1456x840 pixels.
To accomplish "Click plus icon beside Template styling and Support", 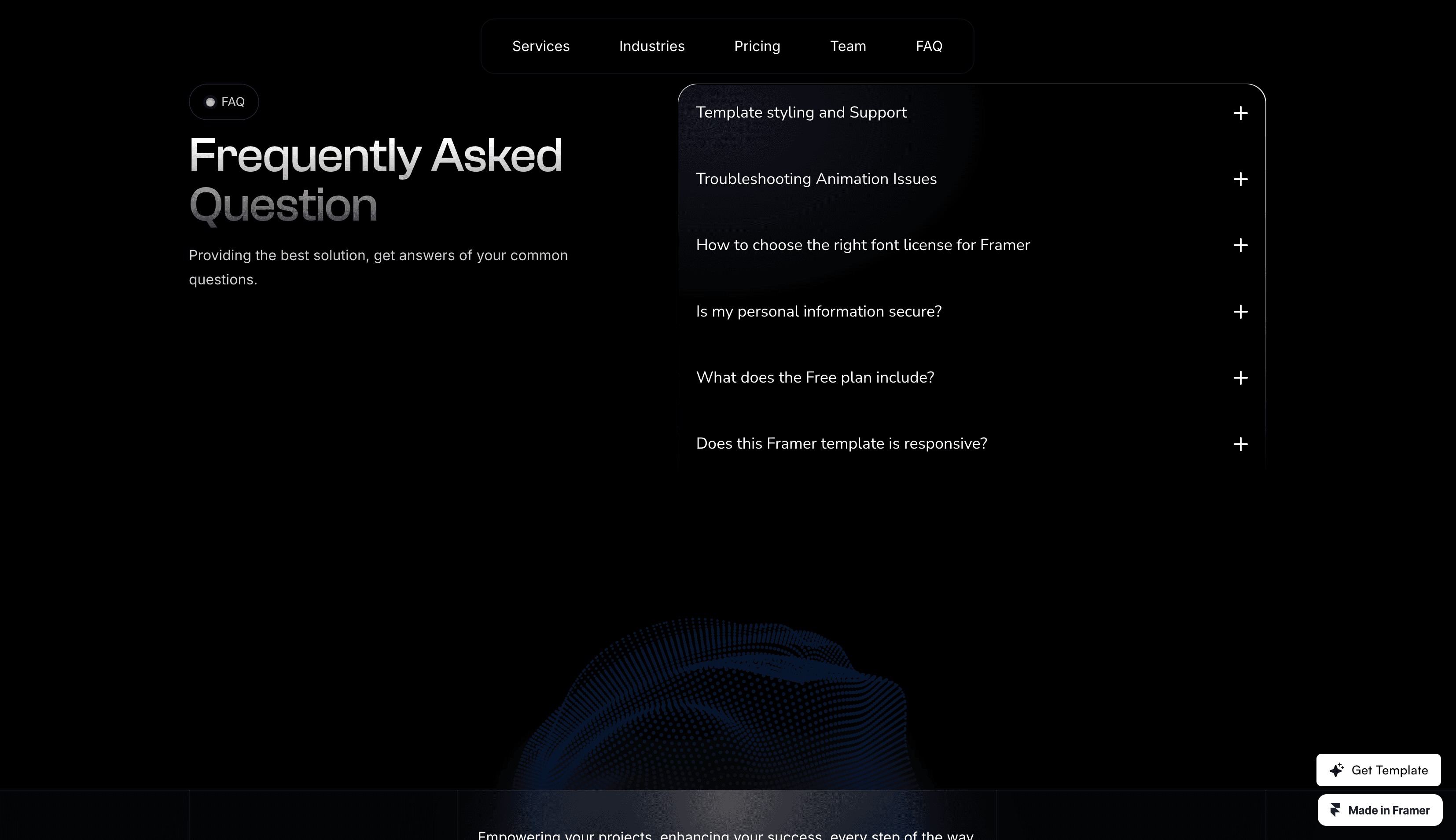I will click(1240, 113).
